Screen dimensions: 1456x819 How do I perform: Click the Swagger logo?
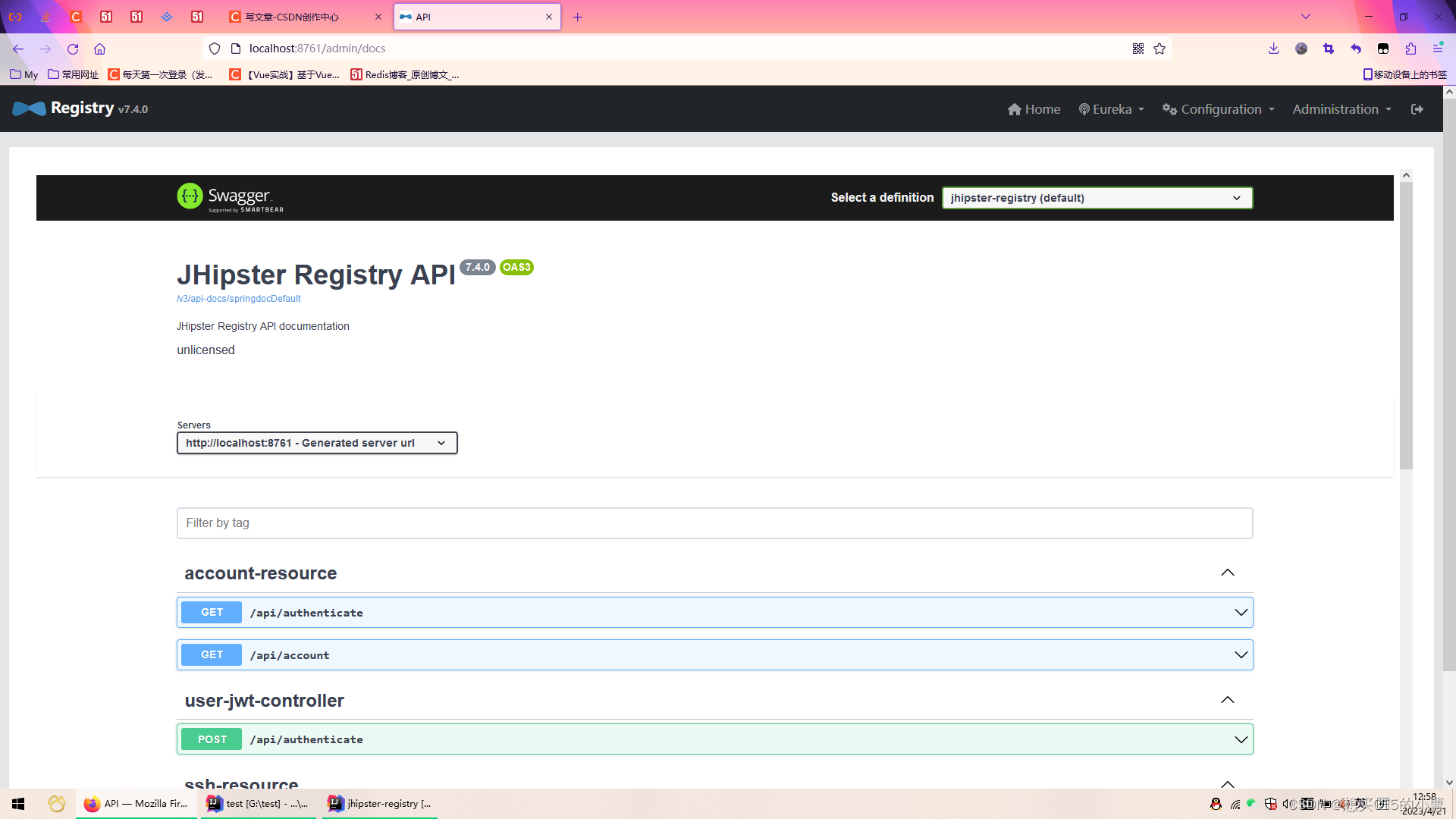coord(231,197)
